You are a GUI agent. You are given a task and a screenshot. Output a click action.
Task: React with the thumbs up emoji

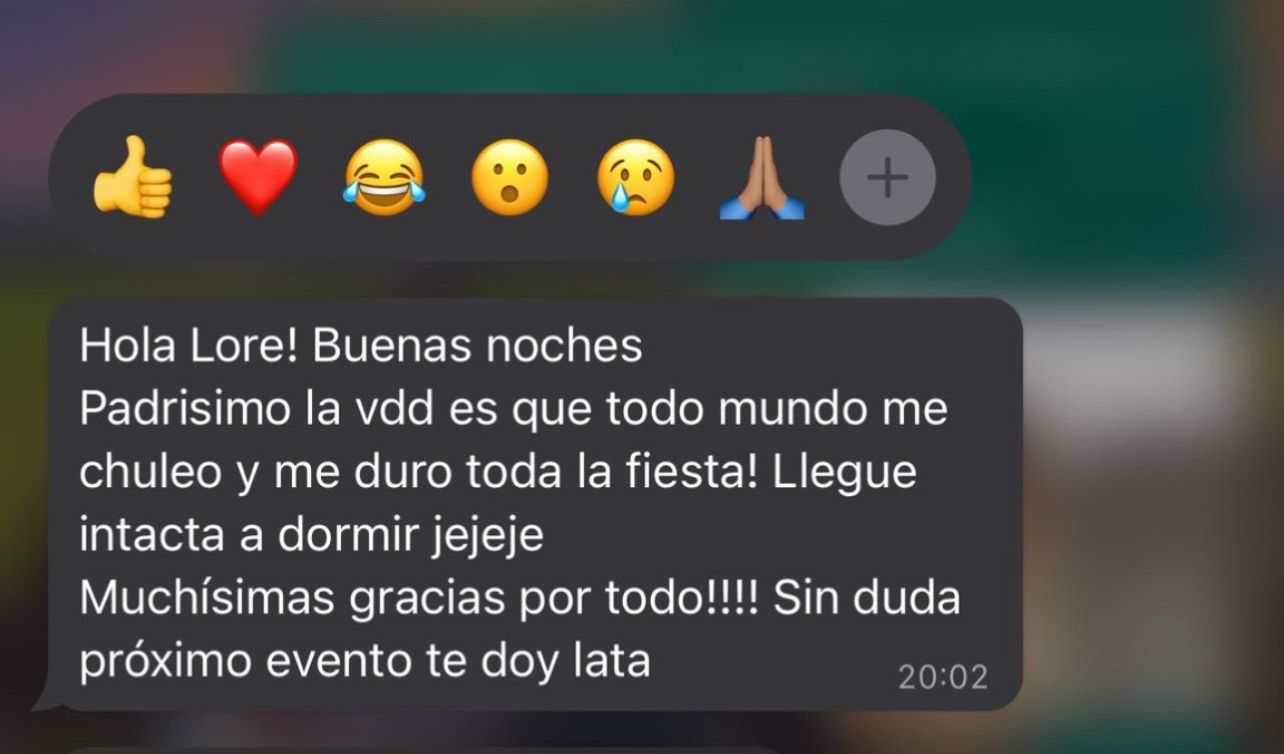click(132, 178)
